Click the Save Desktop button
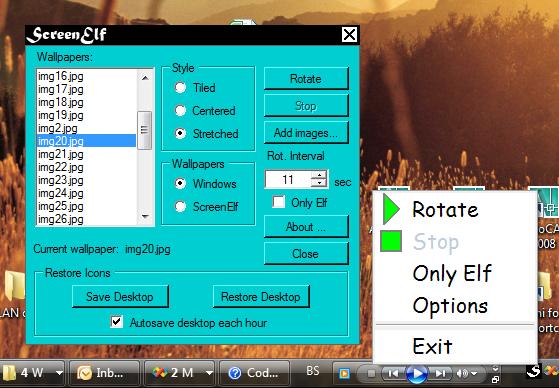Image resolution: width=559 pixels, height=388 pixels. tap(120, 296)
